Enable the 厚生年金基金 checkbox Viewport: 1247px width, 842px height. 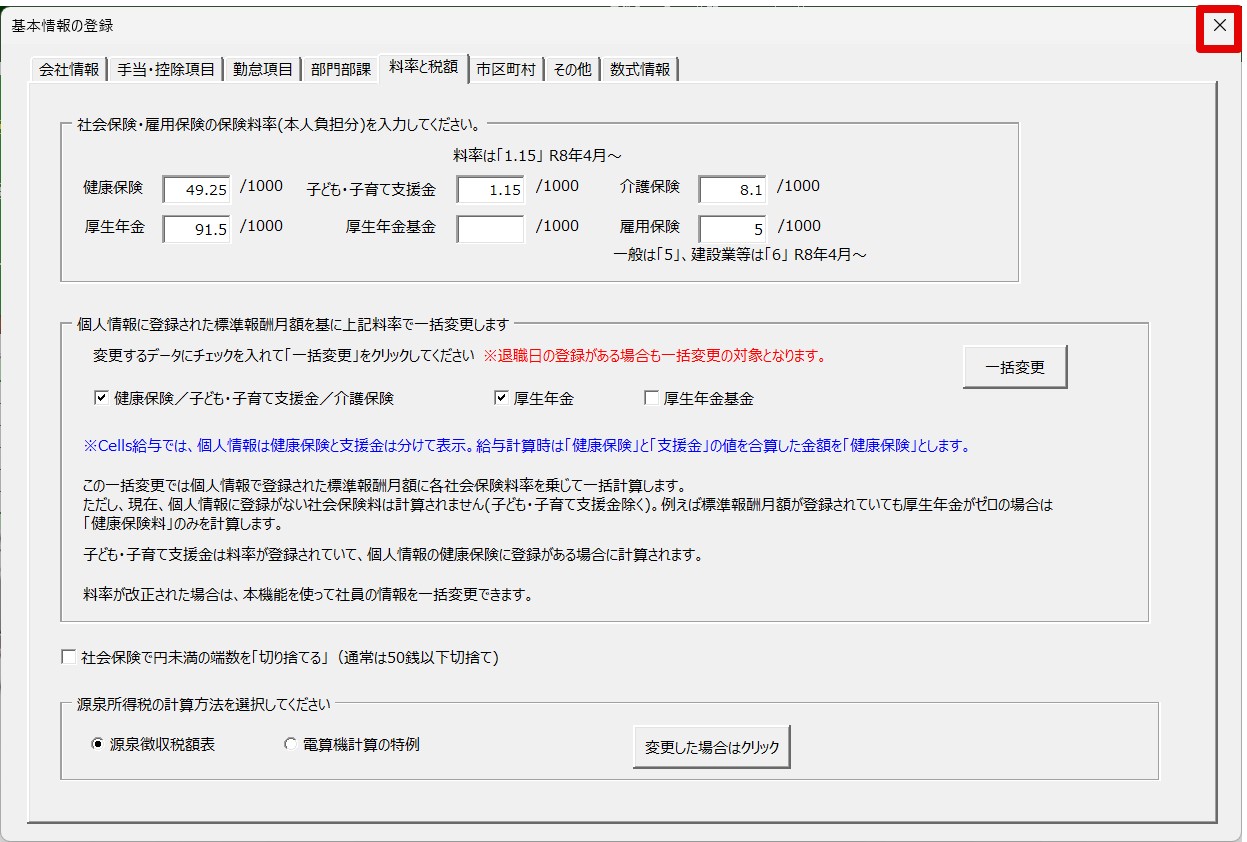(652, 398)
